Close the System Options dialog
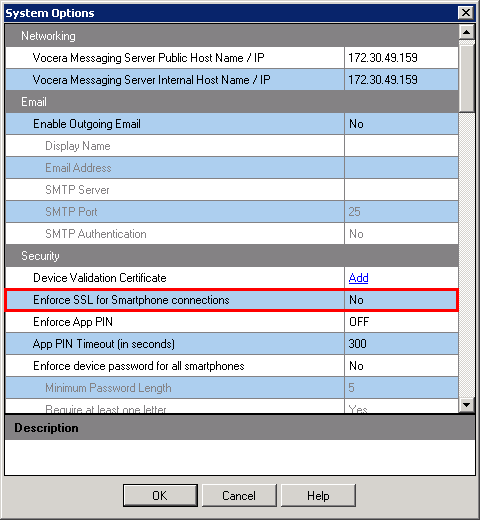480x520 pixels. coord(466,13)
